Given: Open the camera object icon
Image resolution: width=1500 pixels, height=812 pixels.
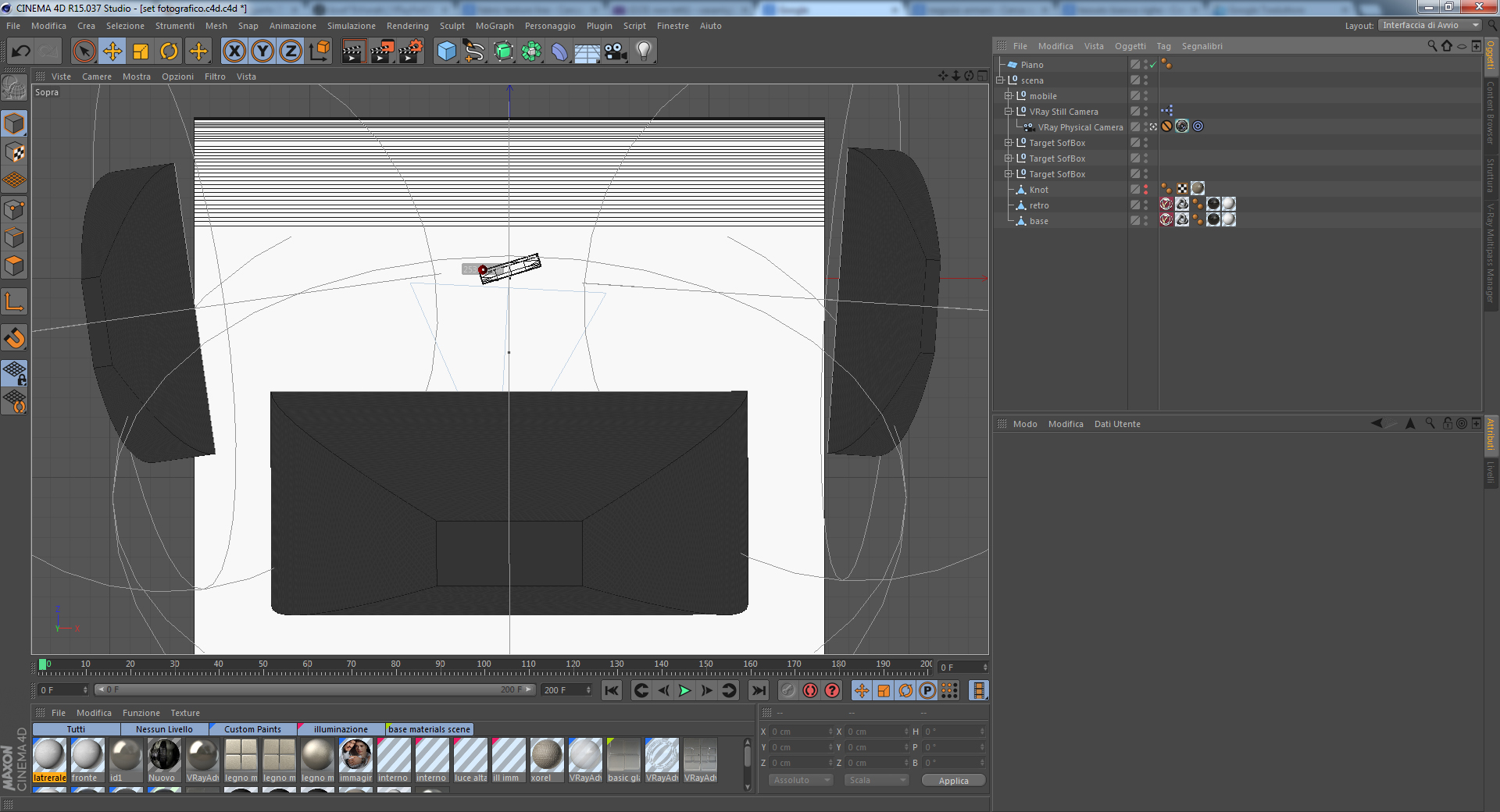Looking at the screenshot, I should (615, 52).
